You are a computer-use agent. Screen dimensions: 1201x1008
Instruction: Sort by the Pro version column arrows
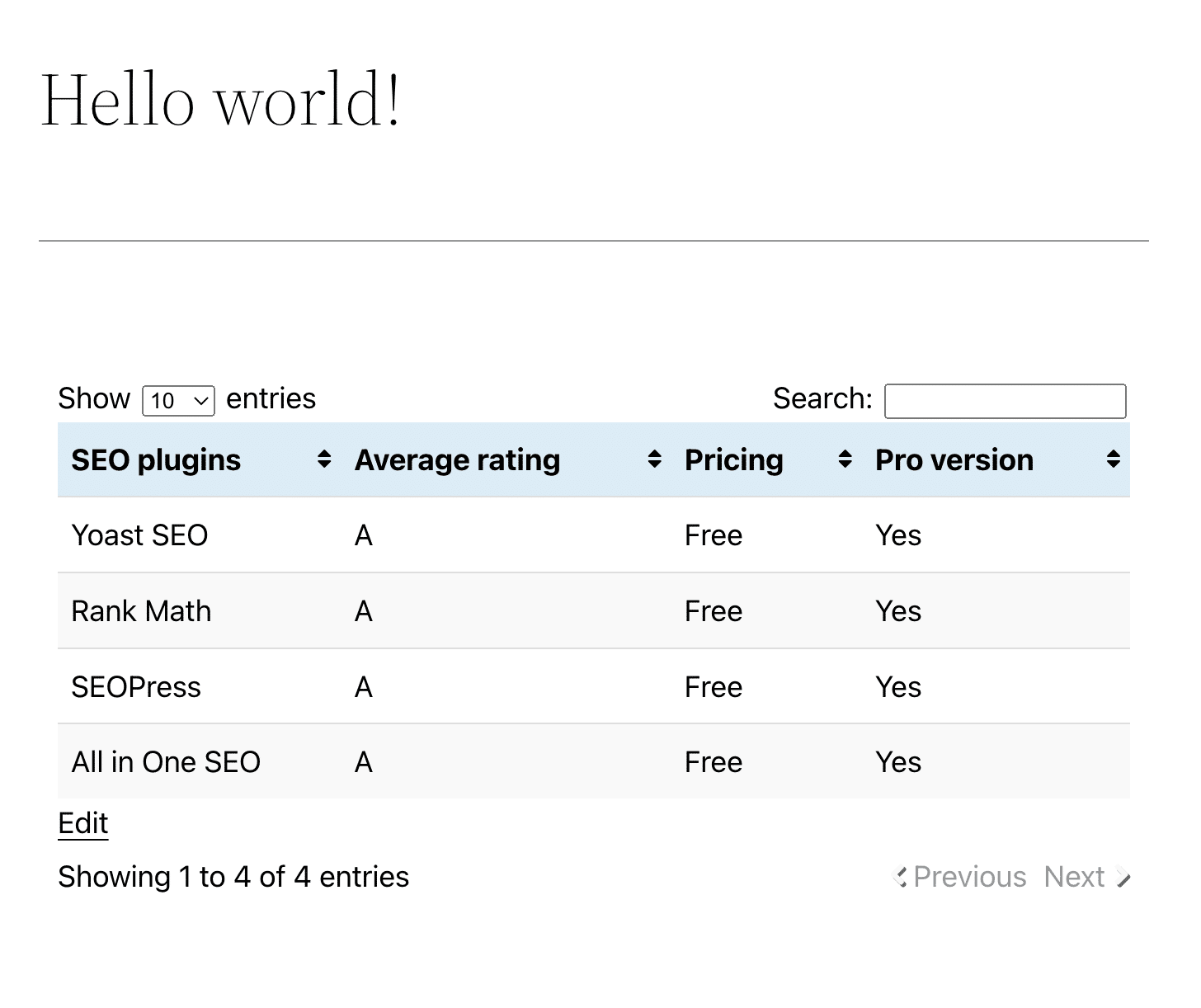[1113, 459]
